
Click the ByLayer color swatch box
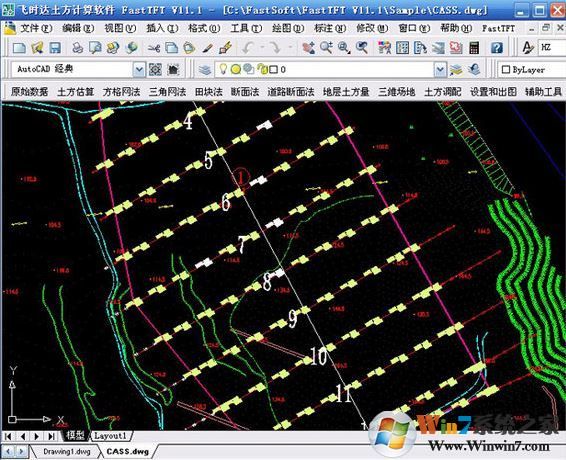coord(506,70)
